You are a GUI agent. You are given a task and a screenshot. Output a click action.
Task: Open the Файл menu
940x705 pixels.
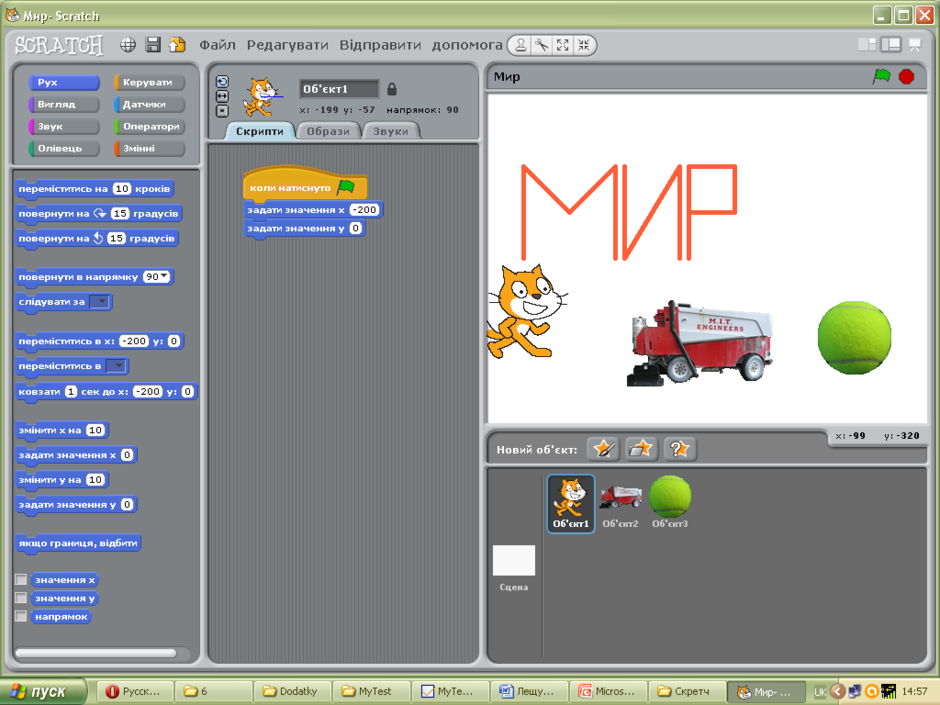click(217, 45)
